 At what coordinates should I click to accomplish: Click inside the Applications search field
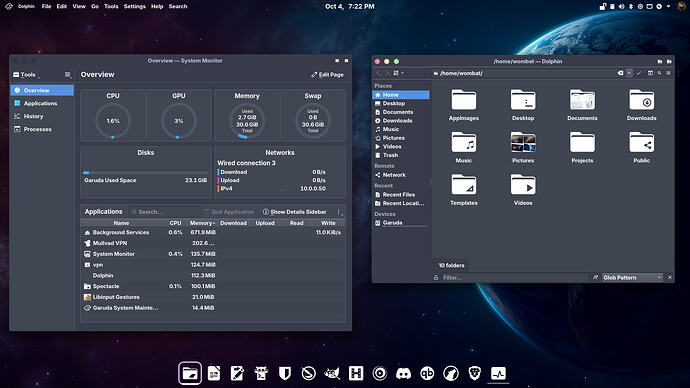point(166,212)
